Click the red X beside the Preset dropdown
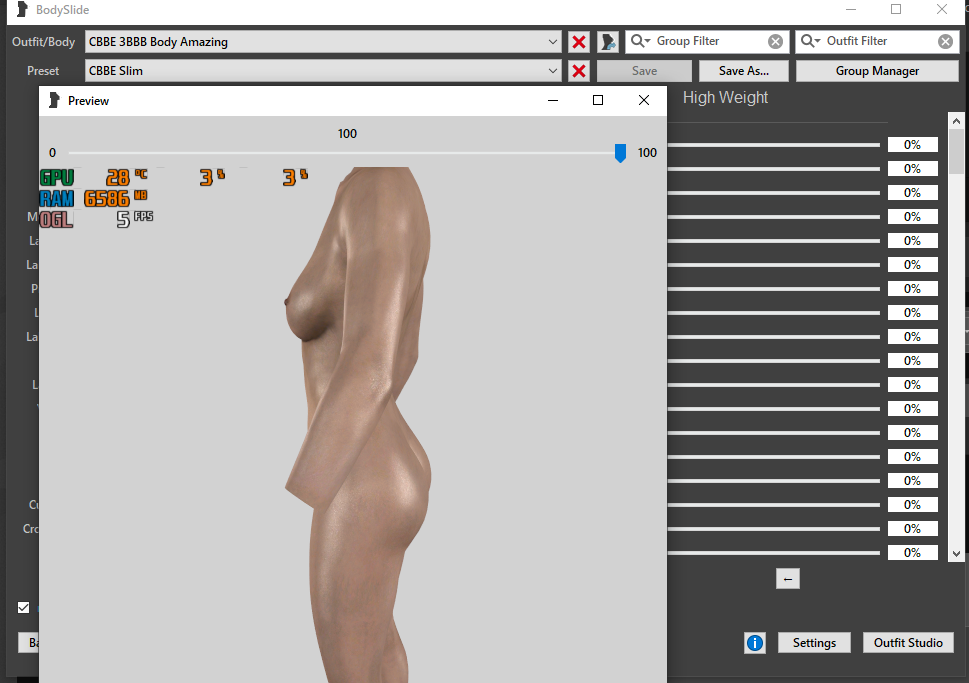This screenshot has height=683, width=969. coord(579,71)
